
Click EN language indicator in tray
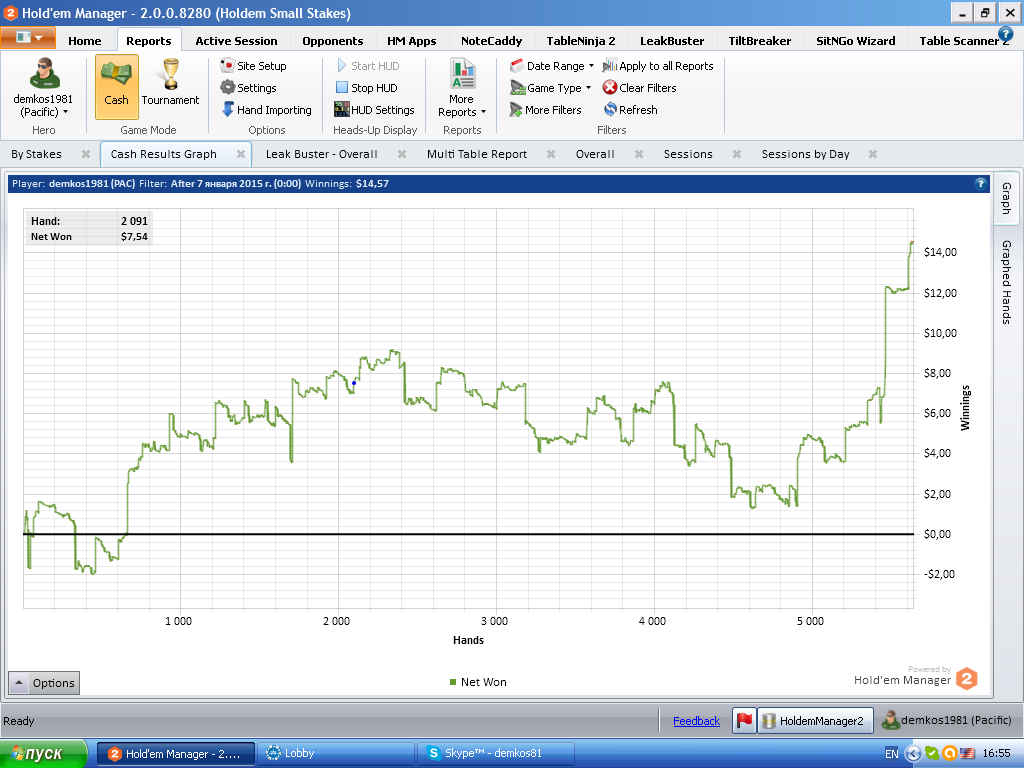coord(891,754)
